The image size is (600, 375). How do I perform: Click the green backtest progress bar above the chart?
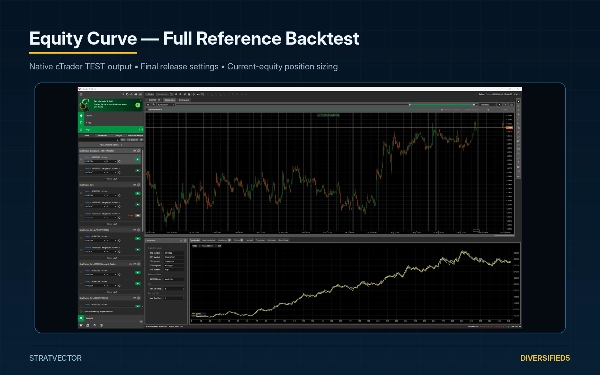click(x=442, y=104)
